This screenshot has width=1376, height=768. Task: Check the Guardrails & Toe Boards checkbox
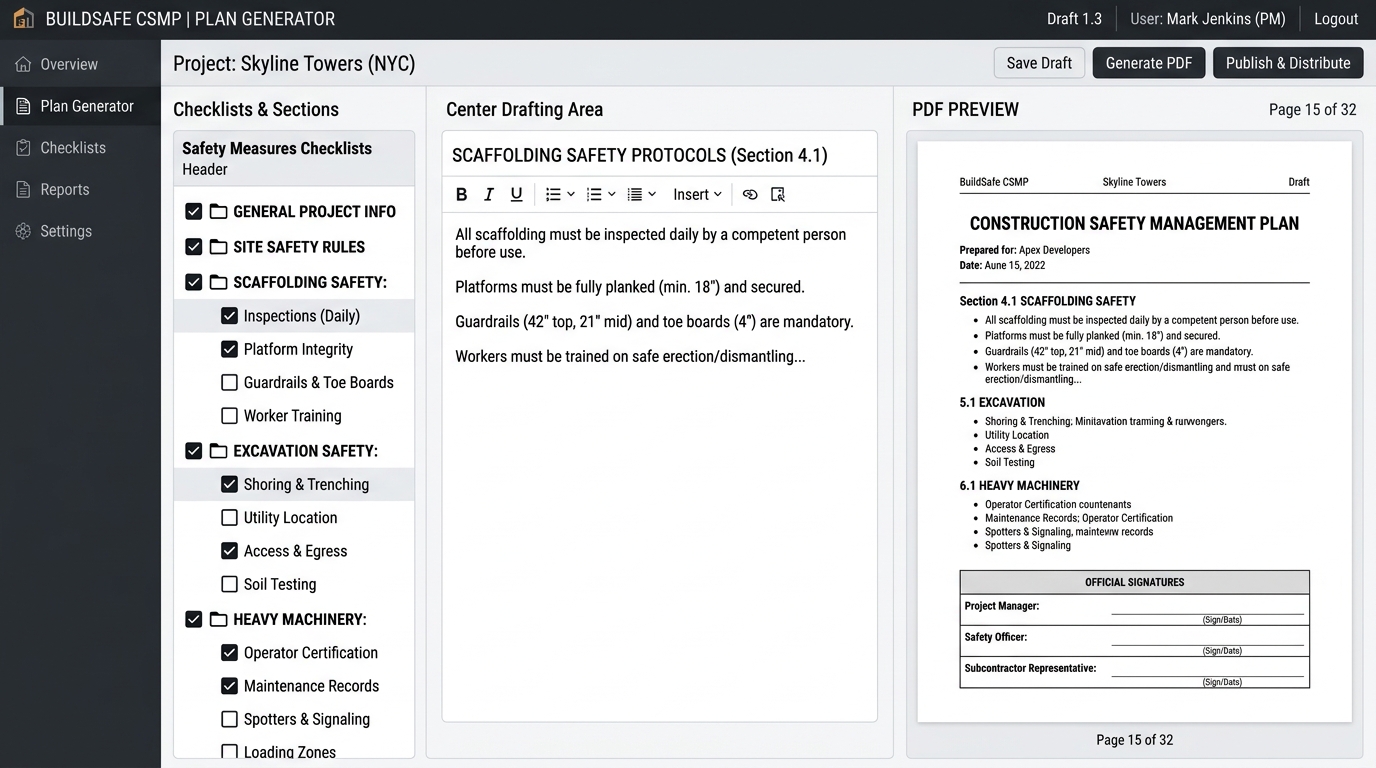point(229,382)
